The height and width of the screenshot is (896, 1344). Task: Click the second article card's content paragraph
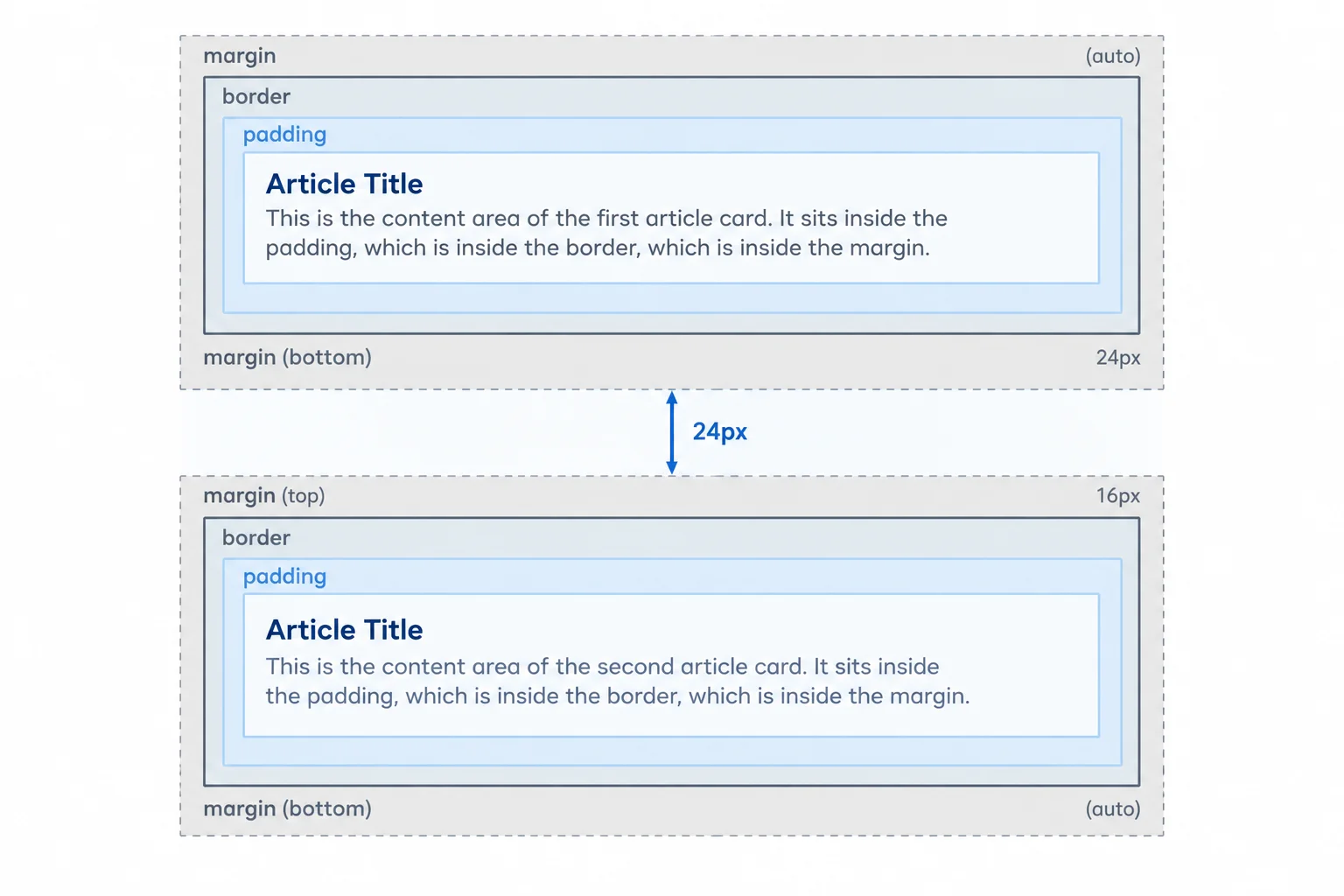click(x=618, y=681)
